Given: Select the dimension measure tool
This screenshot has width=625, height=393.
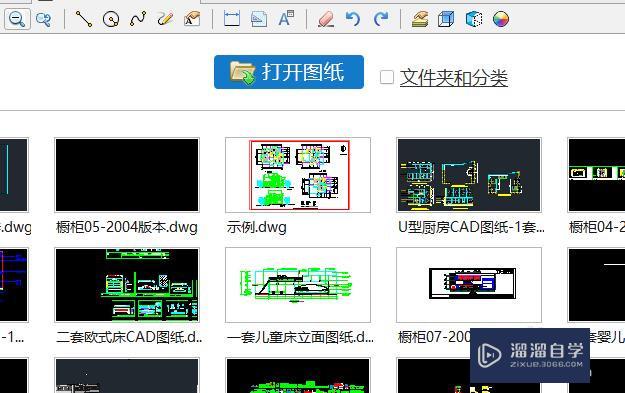Looking at the screenshot, I should 232,19.
